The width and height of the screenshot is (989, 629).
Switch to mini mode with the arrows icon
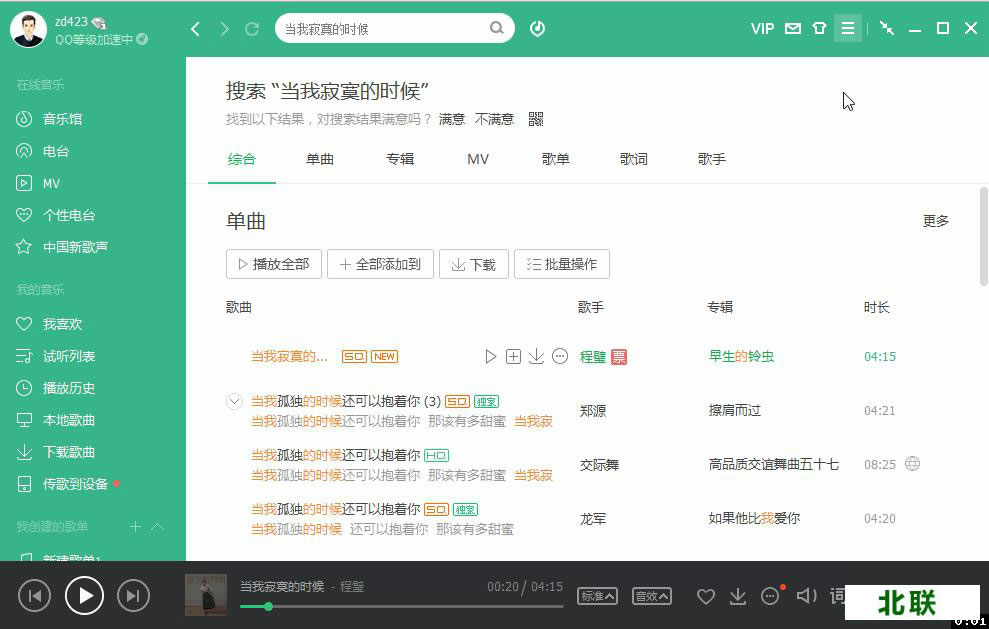(x=886, y=28)
